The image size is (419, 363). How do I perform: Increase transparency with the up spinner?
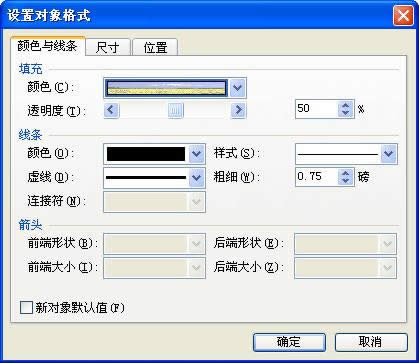click(x=346, y=105)
